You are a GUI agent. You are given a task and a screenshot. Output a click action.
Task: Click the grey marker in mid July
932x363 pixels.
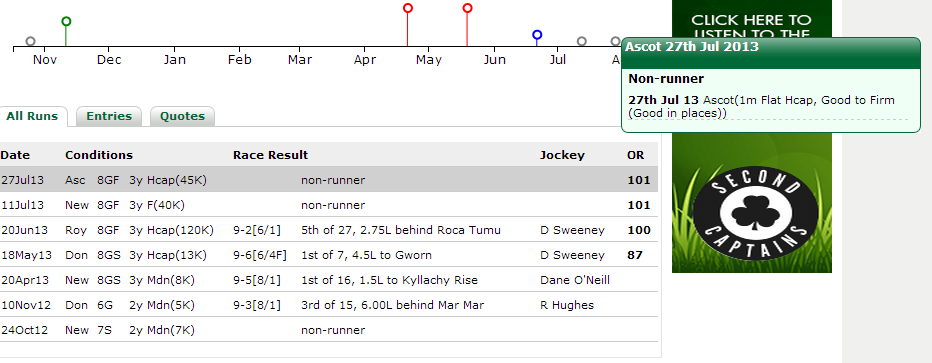[x=582, y=41]
